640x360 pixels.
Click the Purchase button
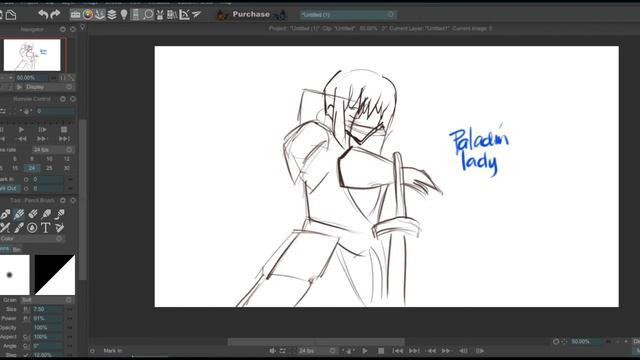click(x=251, y=14)
